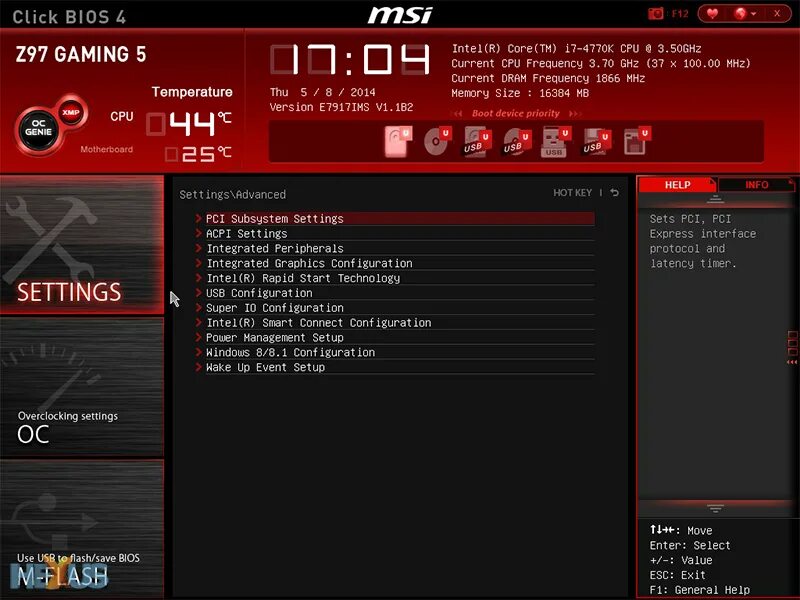Screen dimensions: 800x600
Task: Click the Memory Size : 16384 MB text
Action: click(520, 93)
